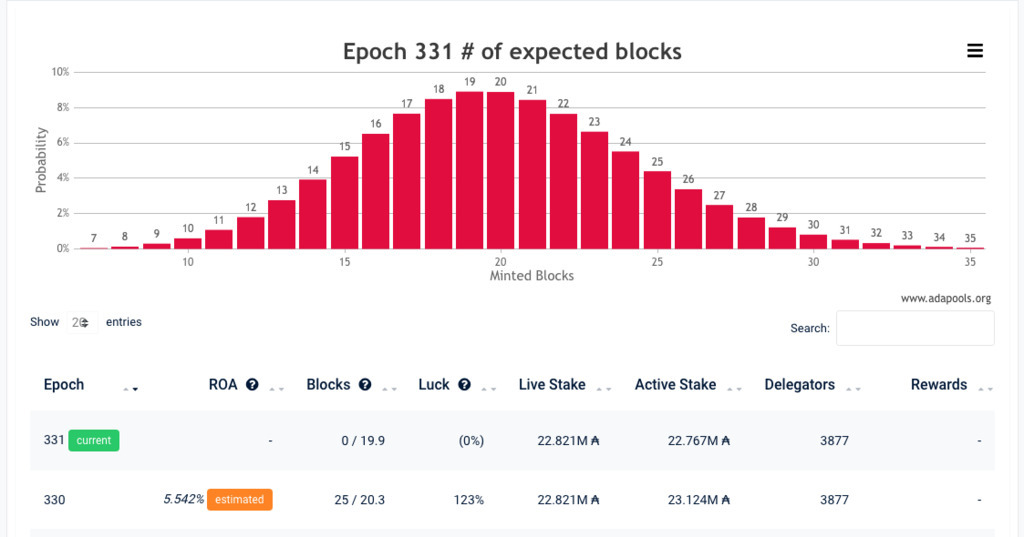Click the bar for 25 minted blocks
This screenshot has height=537, width=1024.
[657, 210]
